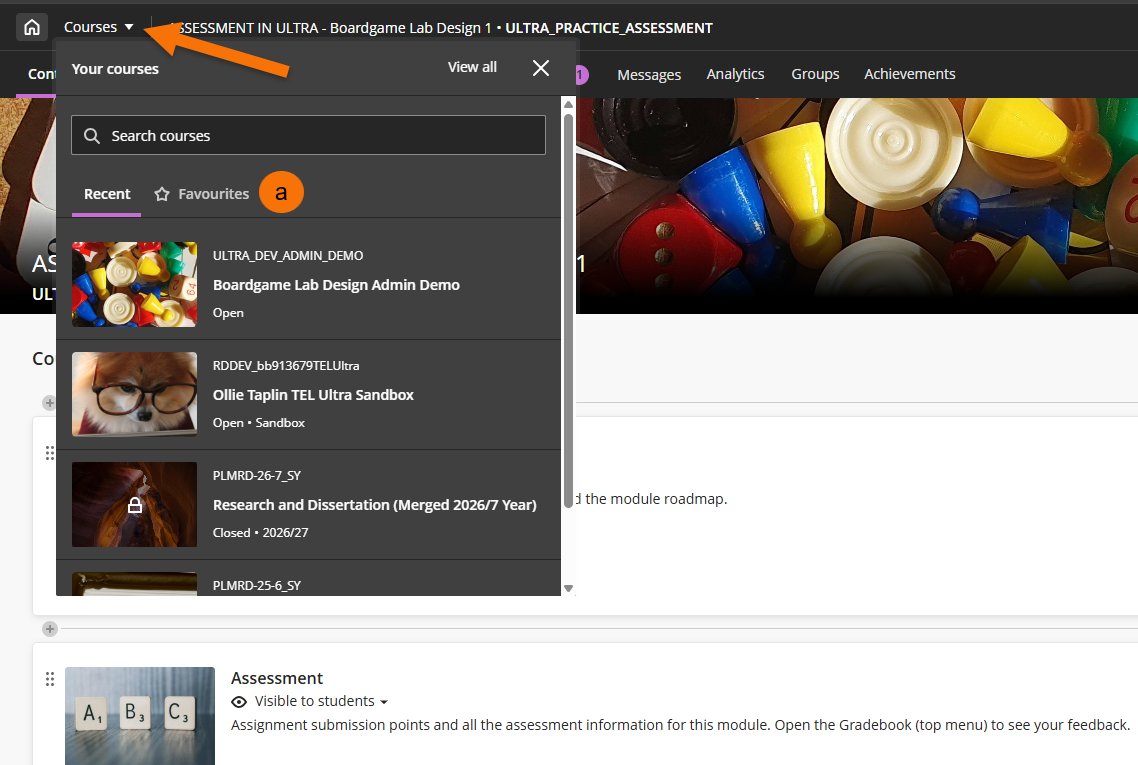This screenshot has height=765, width=1138.
Task: Close the Your courses panel
Action: [541, 68]
